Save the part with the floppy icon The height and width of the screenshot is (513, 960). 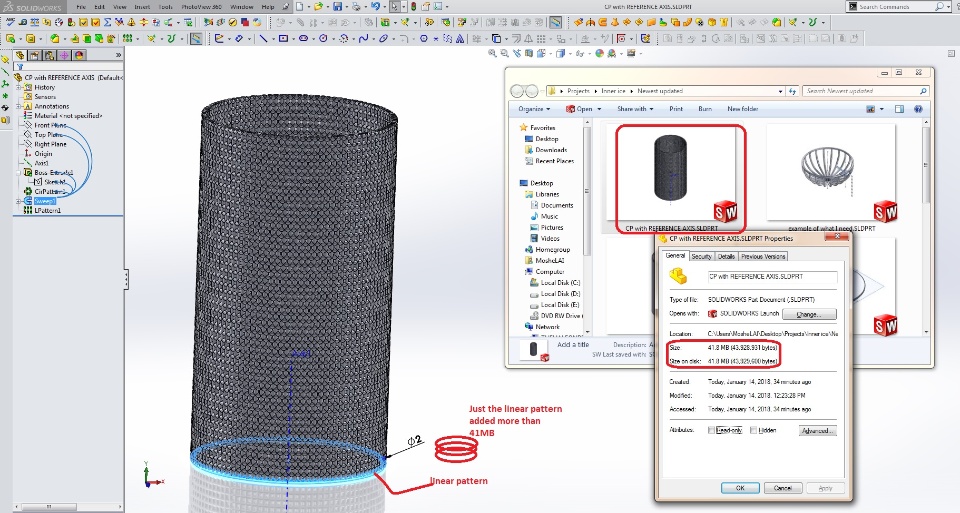pos(337,7)
